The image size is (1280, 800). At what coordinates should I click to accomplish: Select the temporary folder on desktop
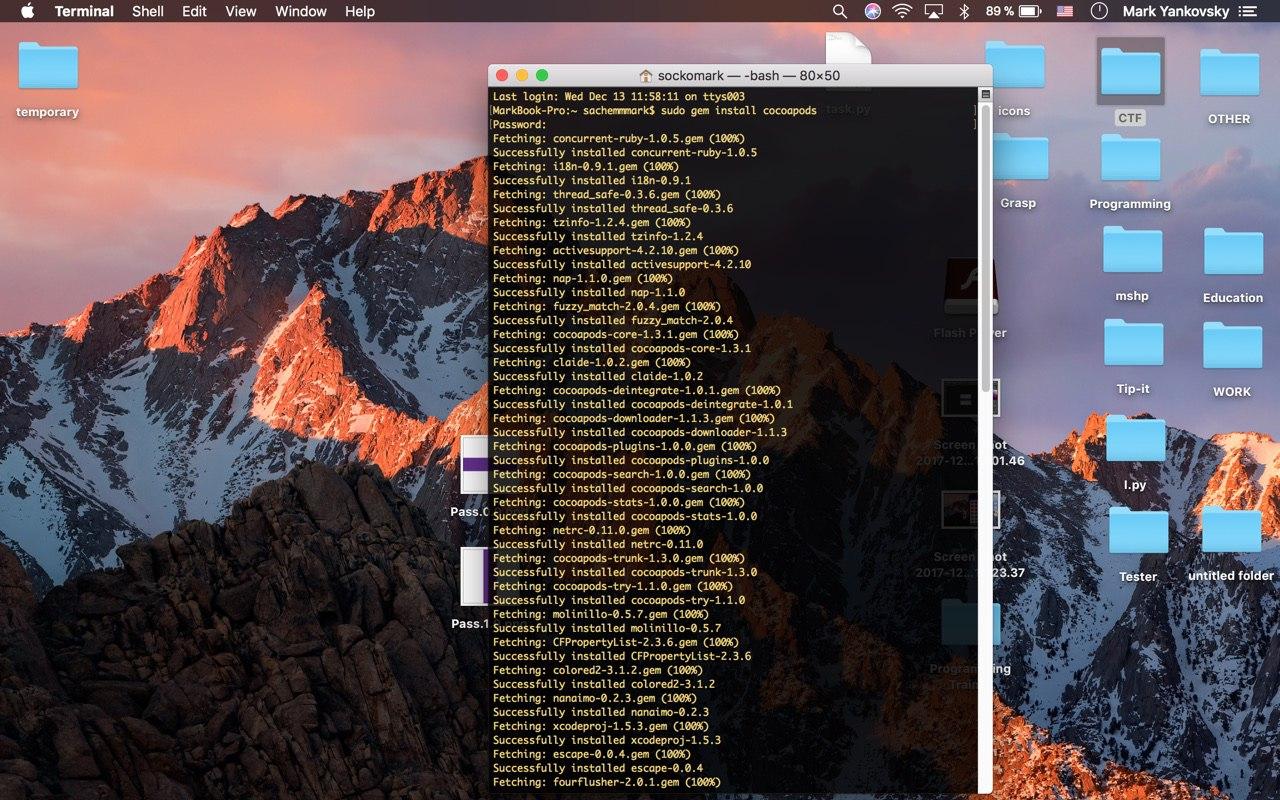pos(48,66)
